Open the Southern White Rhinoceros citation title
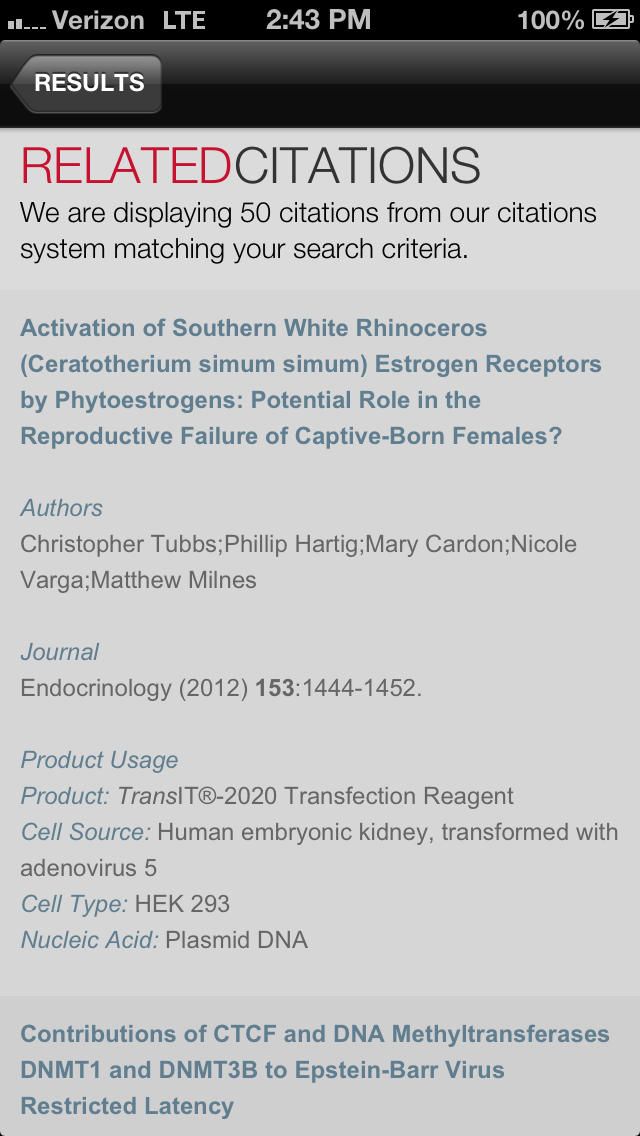The image size is (640, 1136). pos(310,382)
